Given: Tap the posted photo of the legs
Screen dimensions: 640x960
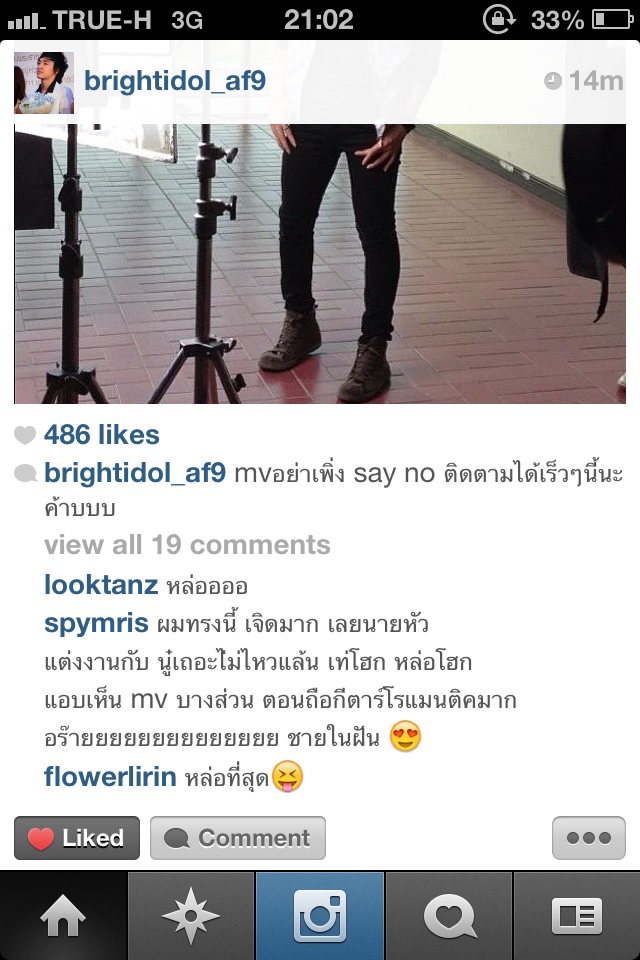Looking at the screenshot, I should pyautogui.click(x=320, y=264).
